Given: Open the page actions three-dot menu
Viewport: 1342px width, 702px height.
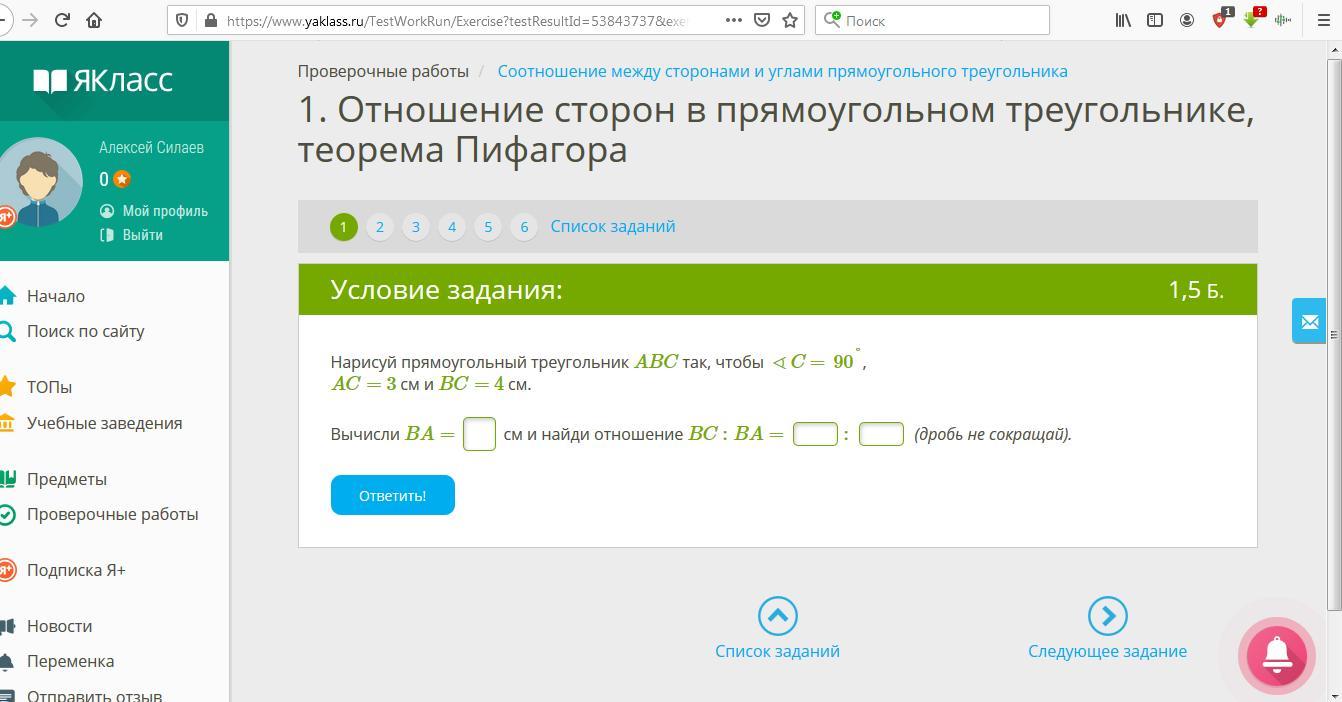Looking at the screenshot, I should [733, 20].
